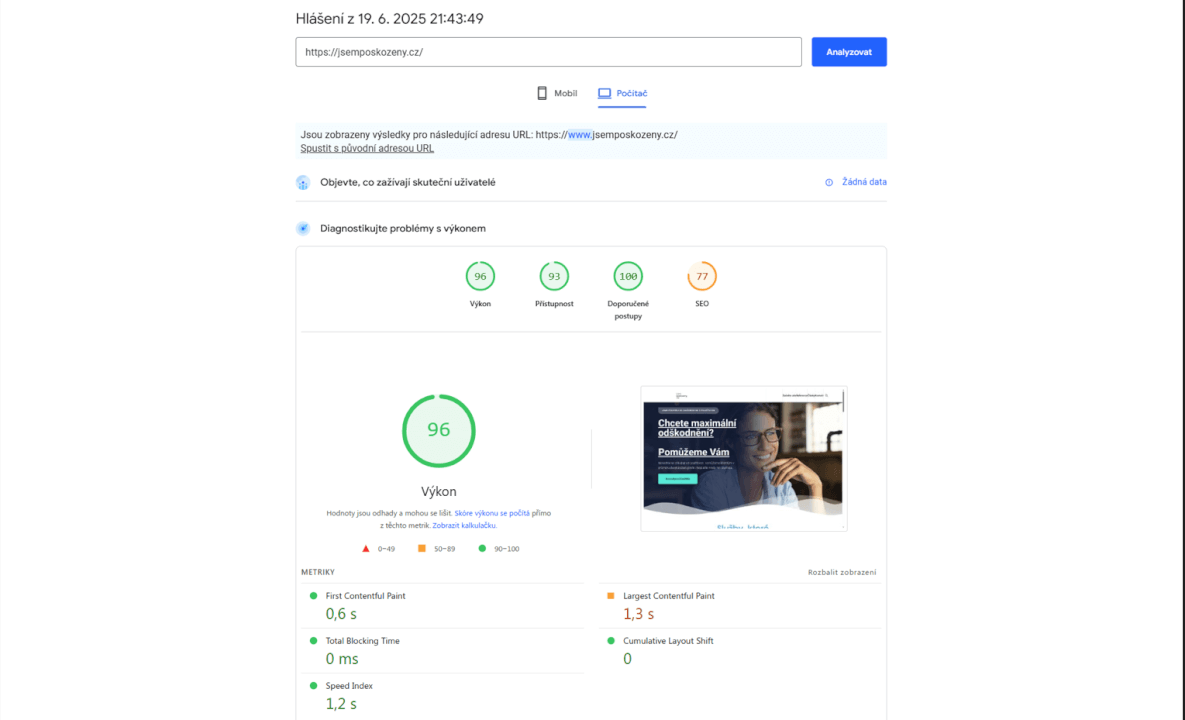The width and height of the screenshot is (1185, 720).
Task: Select the Doporučené postupy score gauge 100
Action: point(628,277)
